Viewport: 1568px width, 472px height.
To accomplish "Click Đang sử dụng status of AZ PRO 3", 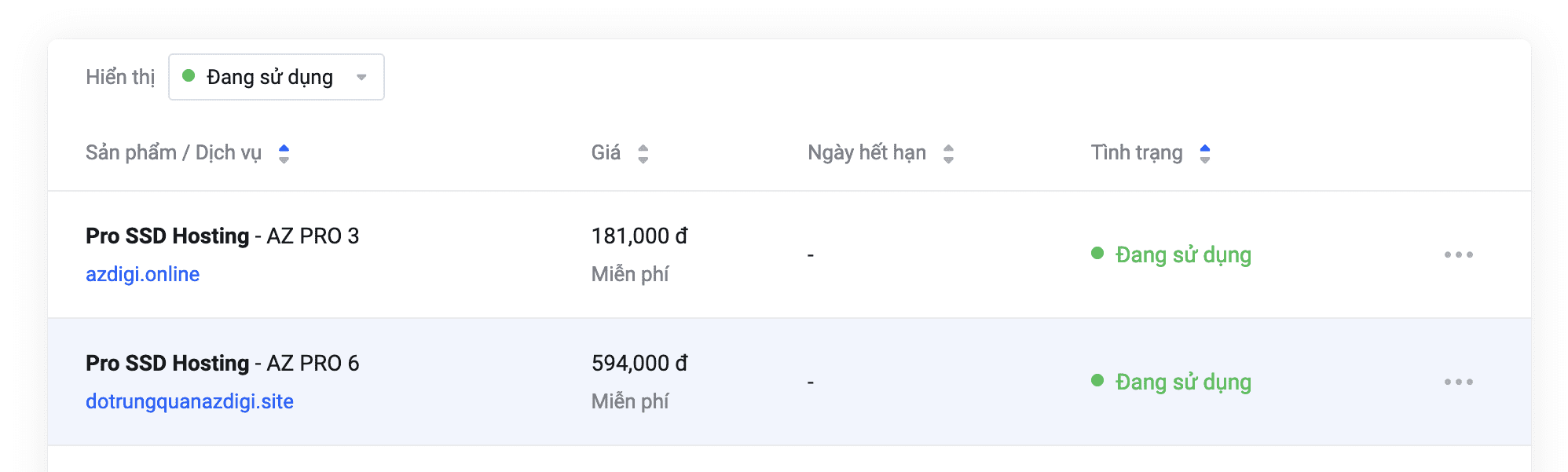I will [1182, 254].
